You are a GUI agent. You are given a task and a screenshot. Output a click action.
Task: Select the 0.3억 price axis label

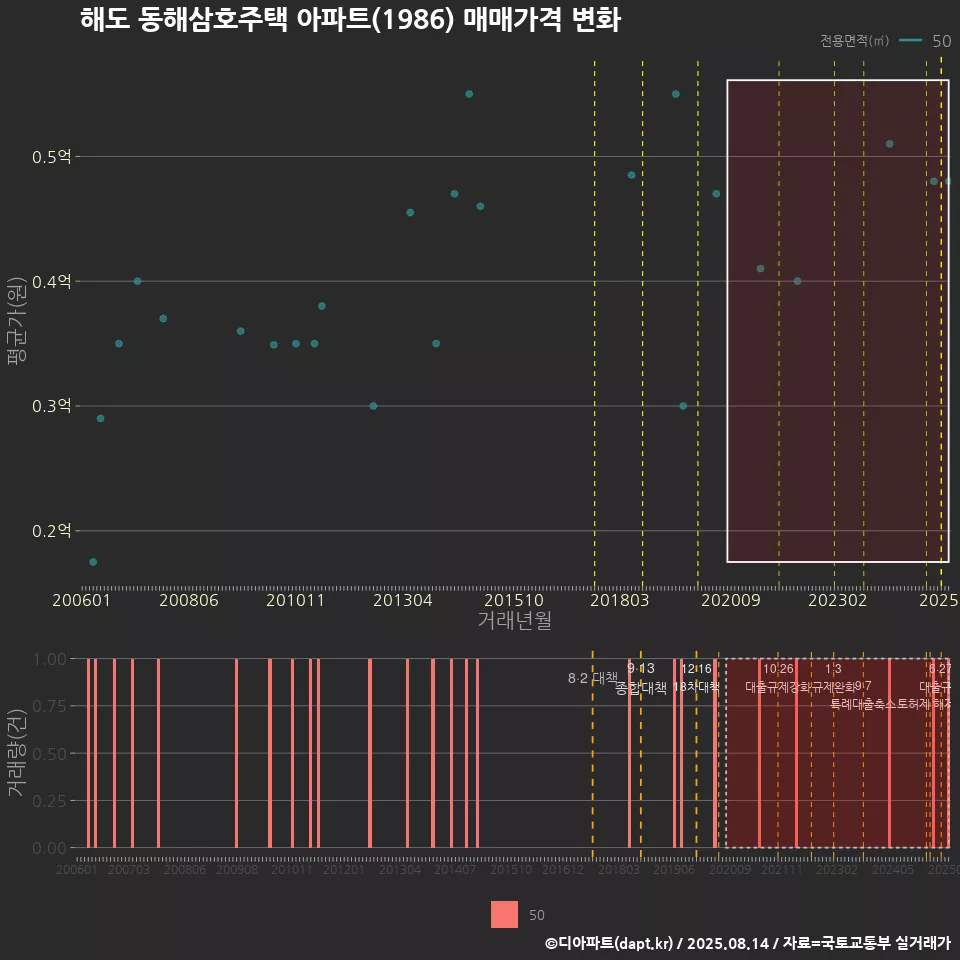51,406
